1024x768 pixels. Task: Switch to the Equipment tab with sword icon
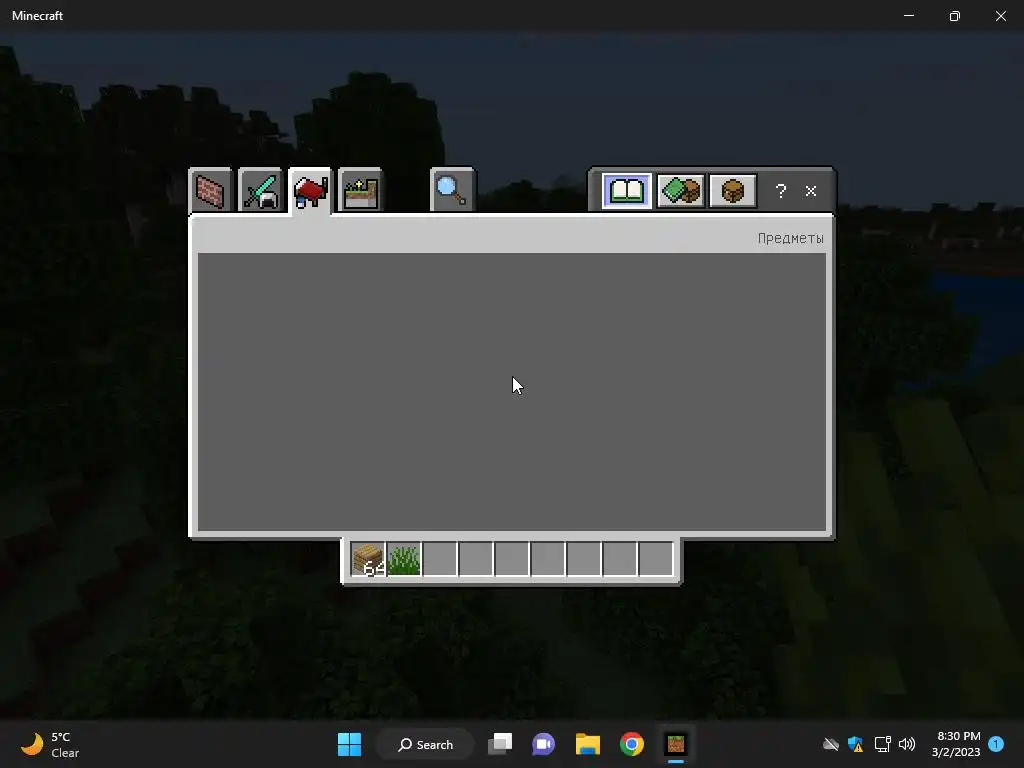coord(260,191)
